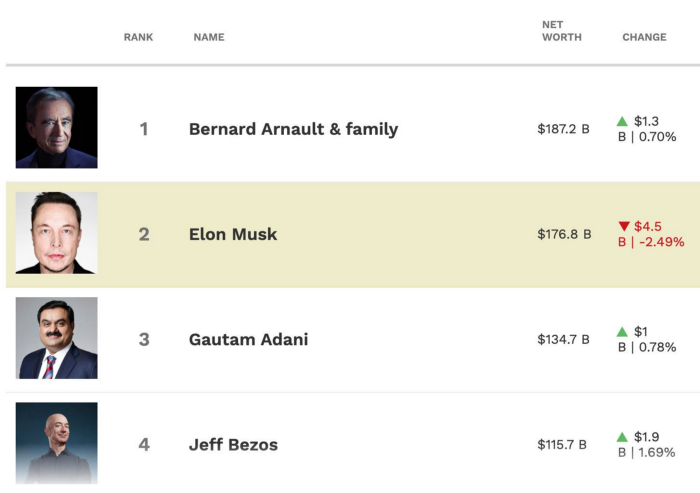Click the red down arrow for Elon Musk

point(624,226)
